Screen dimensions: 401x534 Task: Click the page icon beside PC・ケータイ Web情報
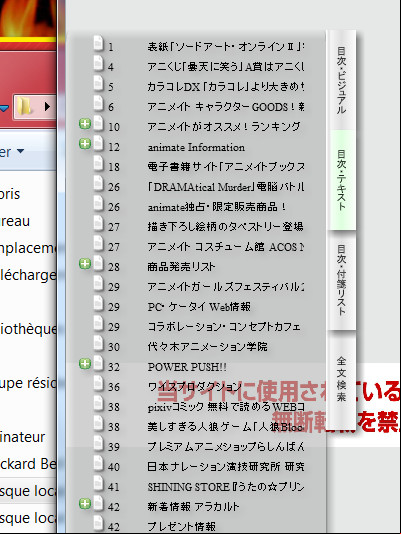tap(98, 303)
